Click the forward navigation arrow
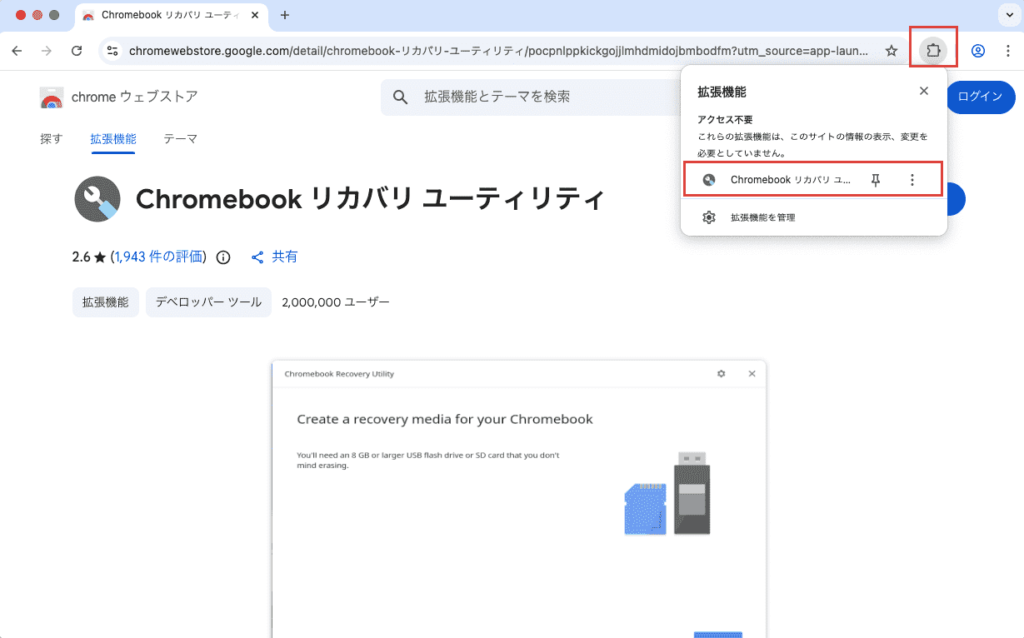Viewport: 1024px width, 638px height. tap(46, 51)
